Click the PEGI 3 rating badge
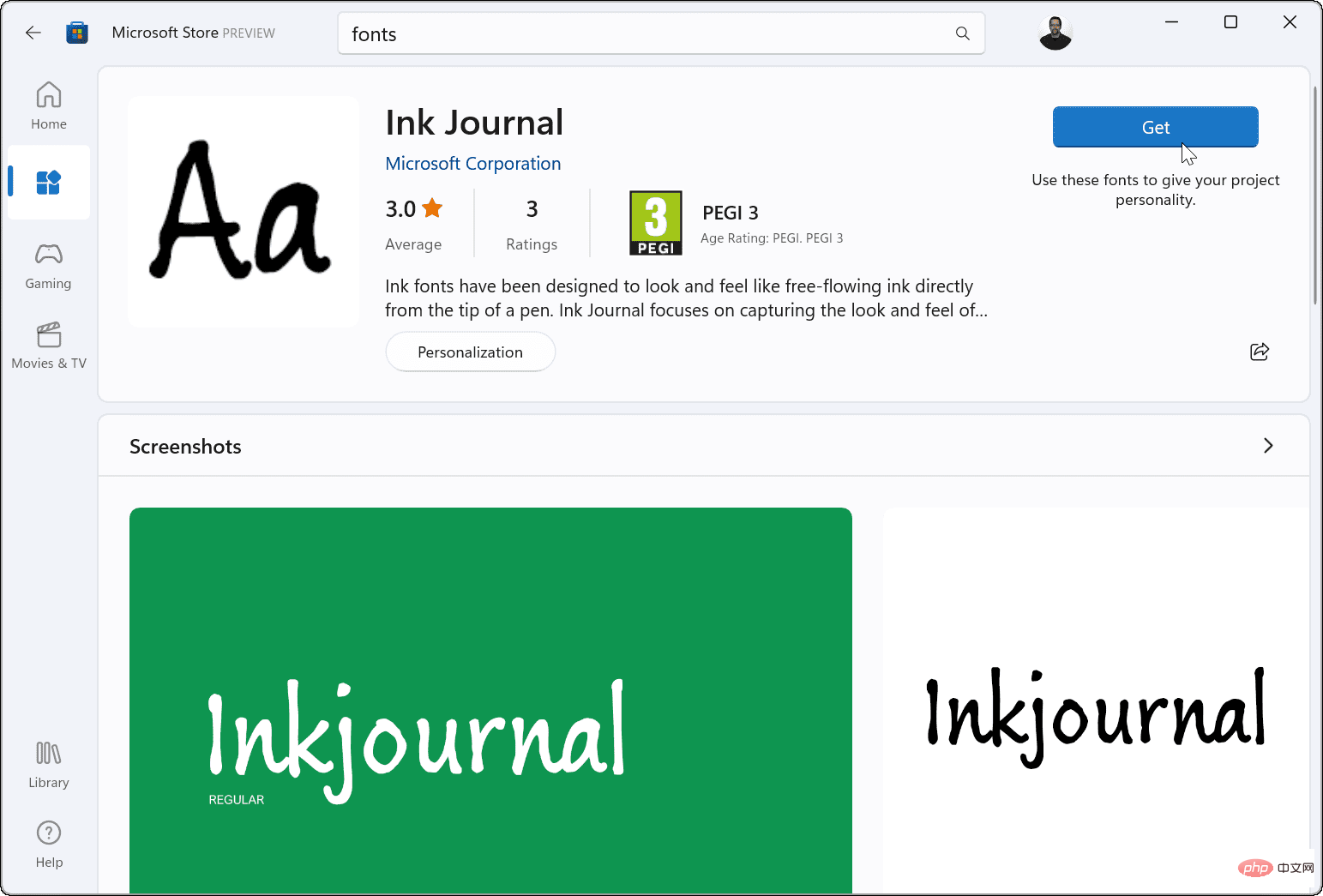 (656, 223)
